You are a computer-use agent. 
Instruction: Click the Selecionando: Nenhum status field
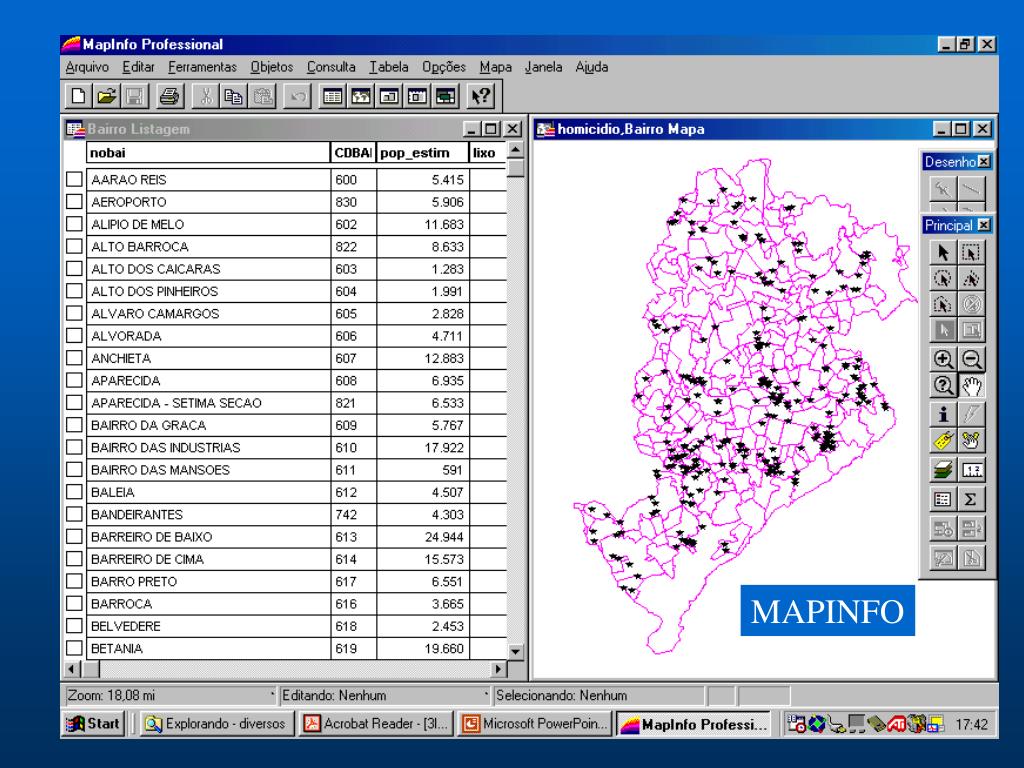click(x=599, y=696)
